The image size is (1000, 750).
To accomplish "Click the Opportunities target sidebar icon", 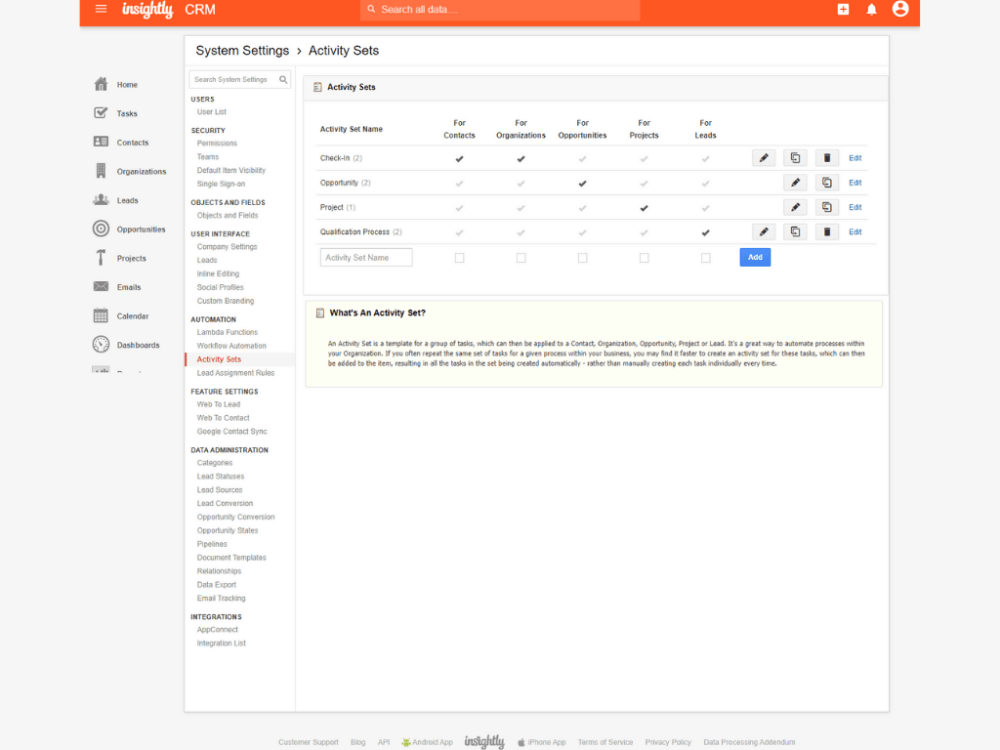I will click(x=101, y=228).
